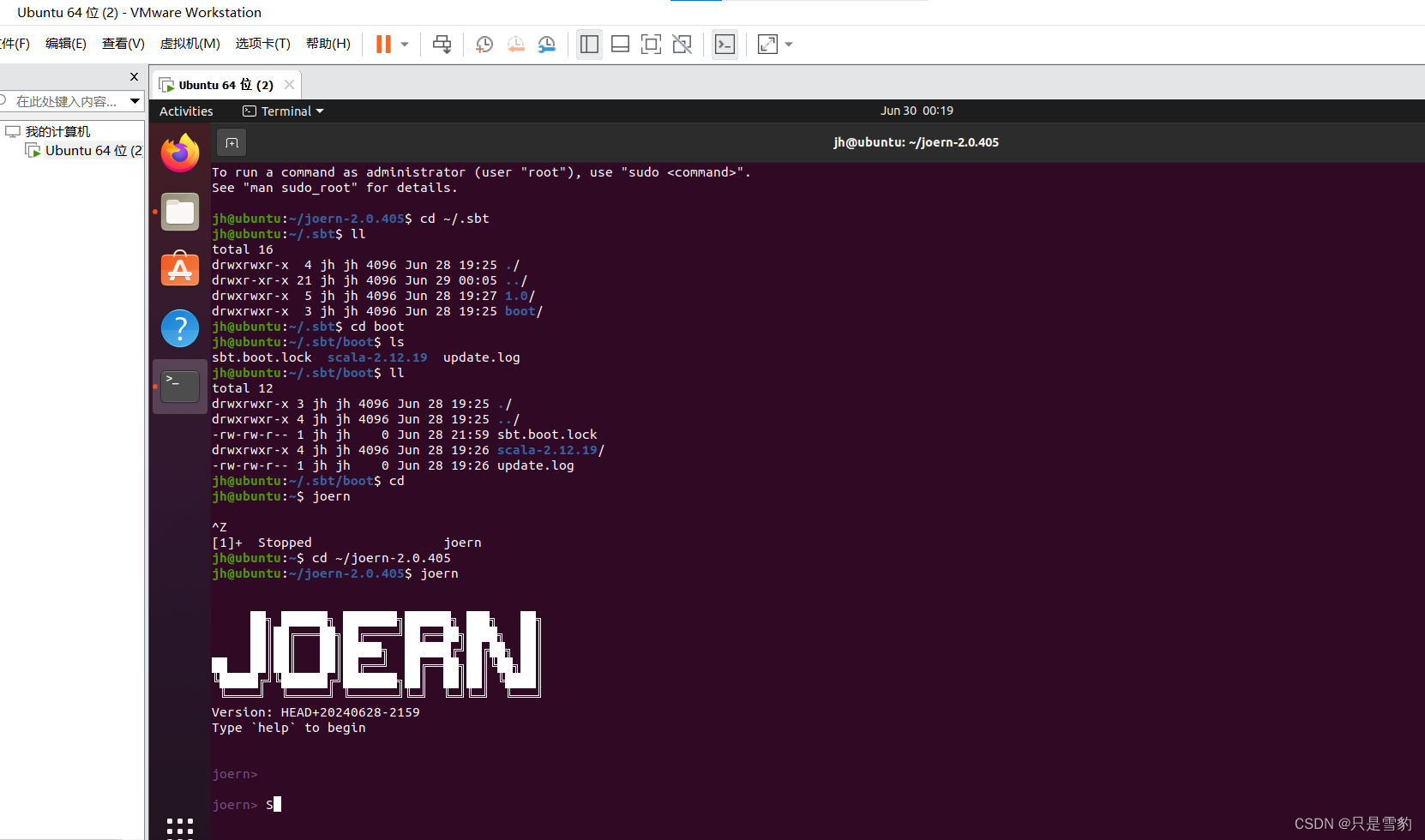Screen dimensions: 1425x840
Task: Open the 帮助(H) menu
Action: (x=328, y=44)
